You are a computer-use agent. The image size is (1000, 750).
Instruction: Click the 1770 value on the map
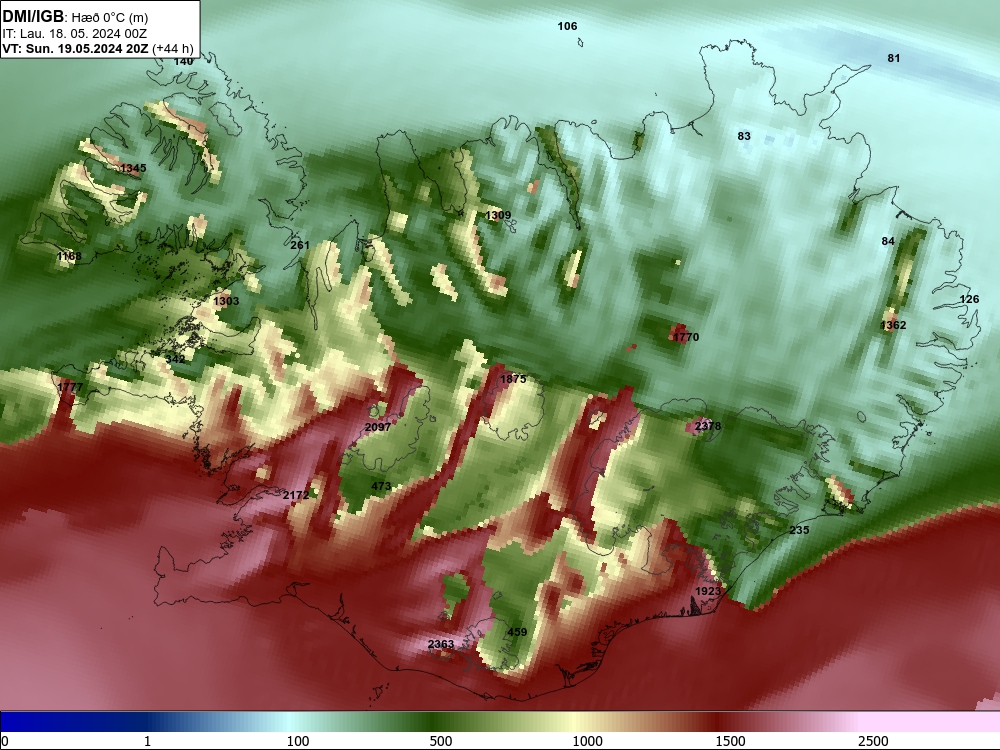coord(686,337)
